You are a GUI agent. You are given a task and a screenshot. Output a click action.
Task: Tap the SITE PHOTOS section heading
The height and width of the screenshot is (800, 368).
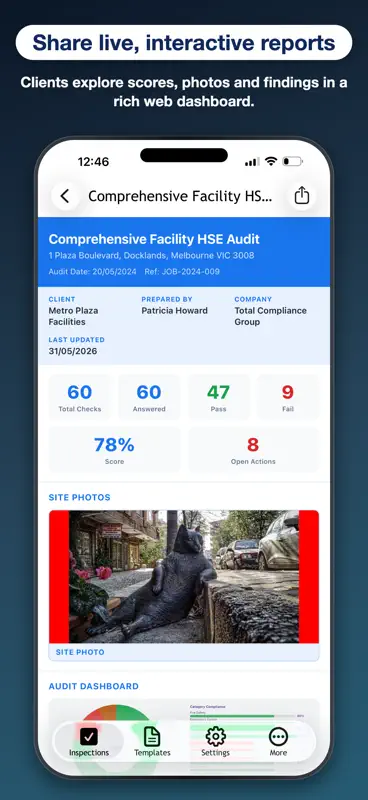[x=80, y=497]
